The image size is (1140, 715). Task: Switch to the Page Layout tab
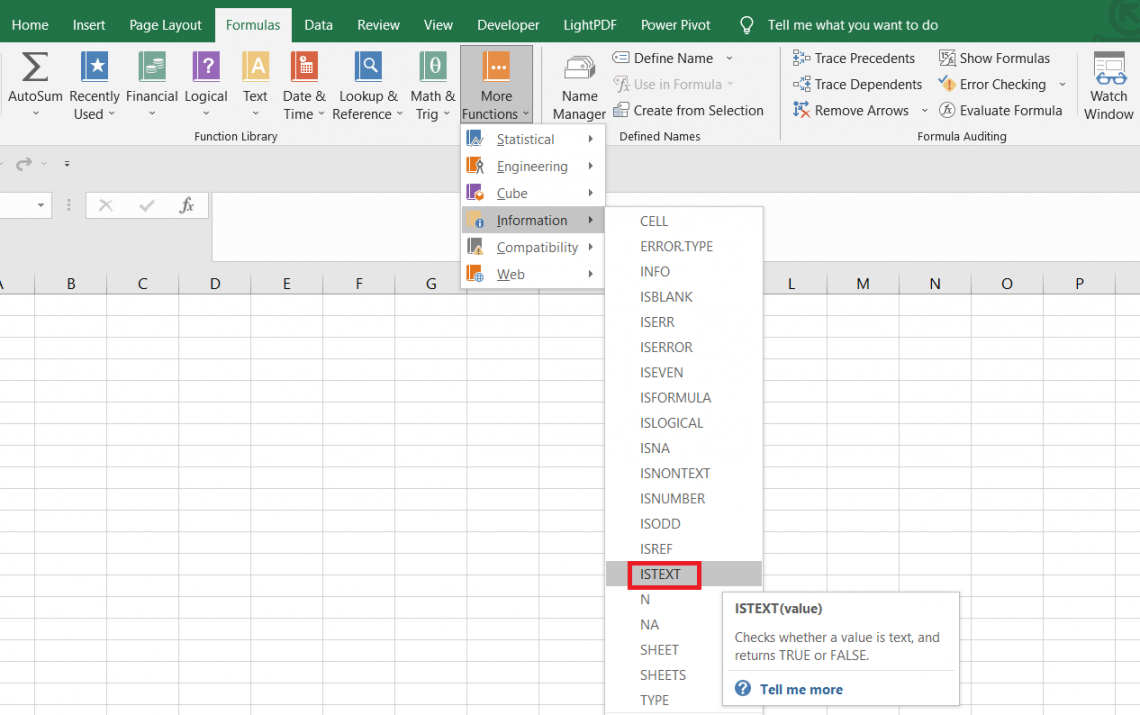[x=165, y=25]
